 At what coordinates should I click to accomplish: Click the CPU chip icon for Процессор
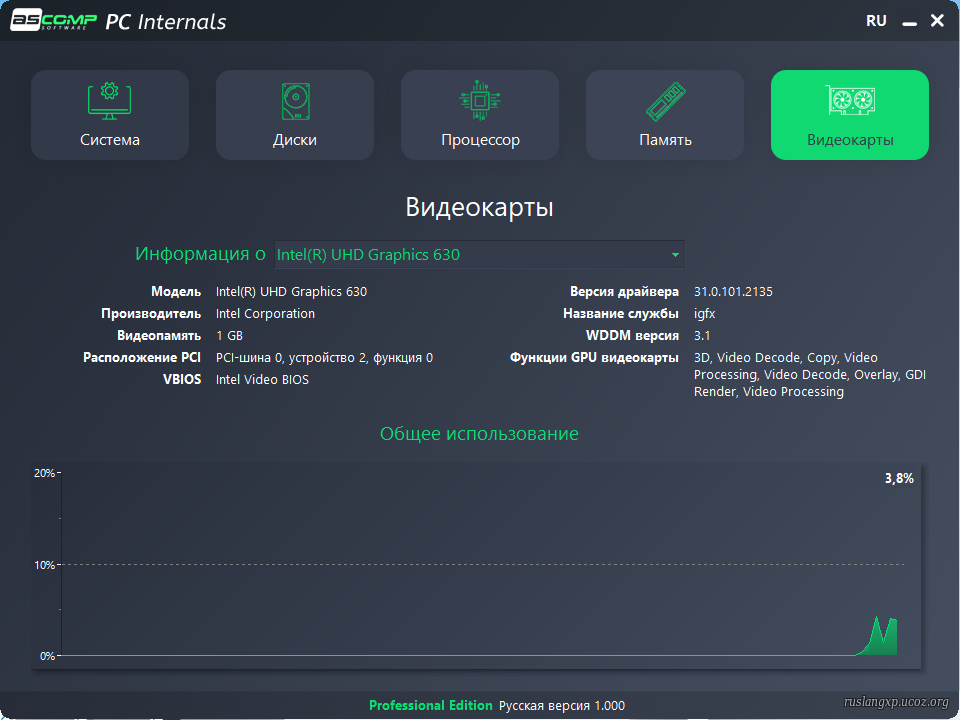(480, 100)
